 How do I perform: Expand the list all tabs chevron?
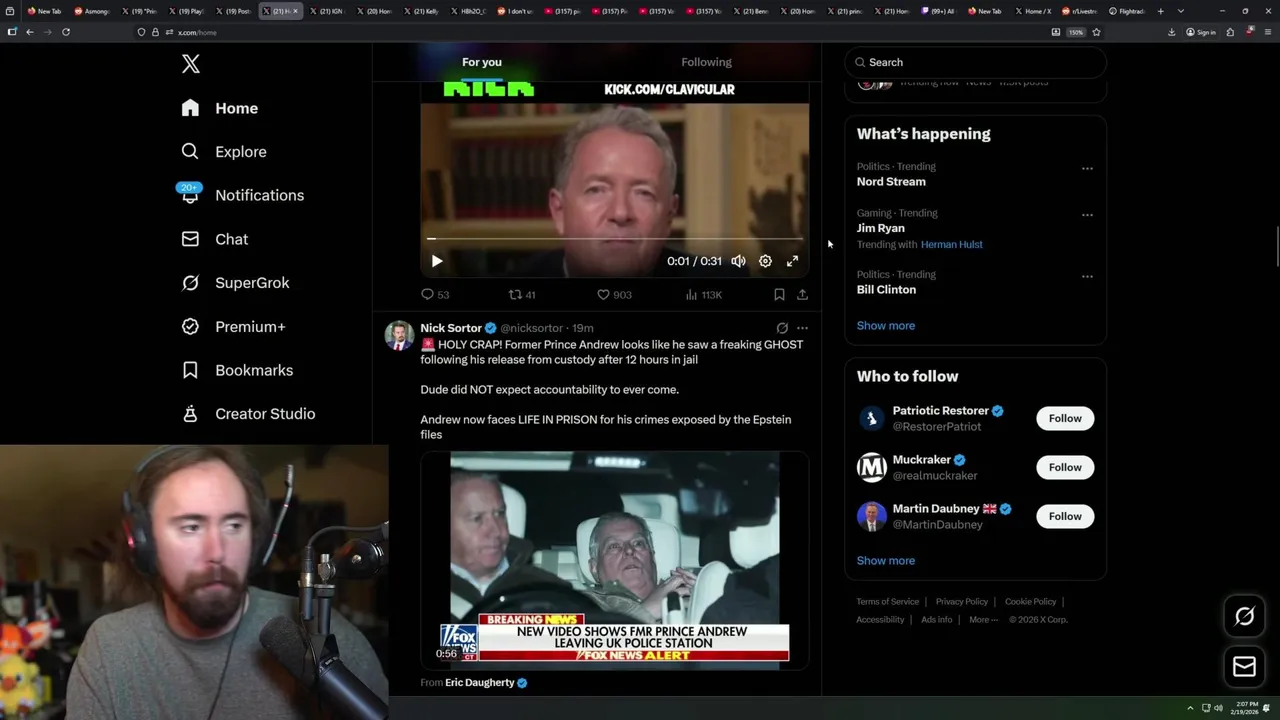pyautogui.click(x=1181, y=11)
